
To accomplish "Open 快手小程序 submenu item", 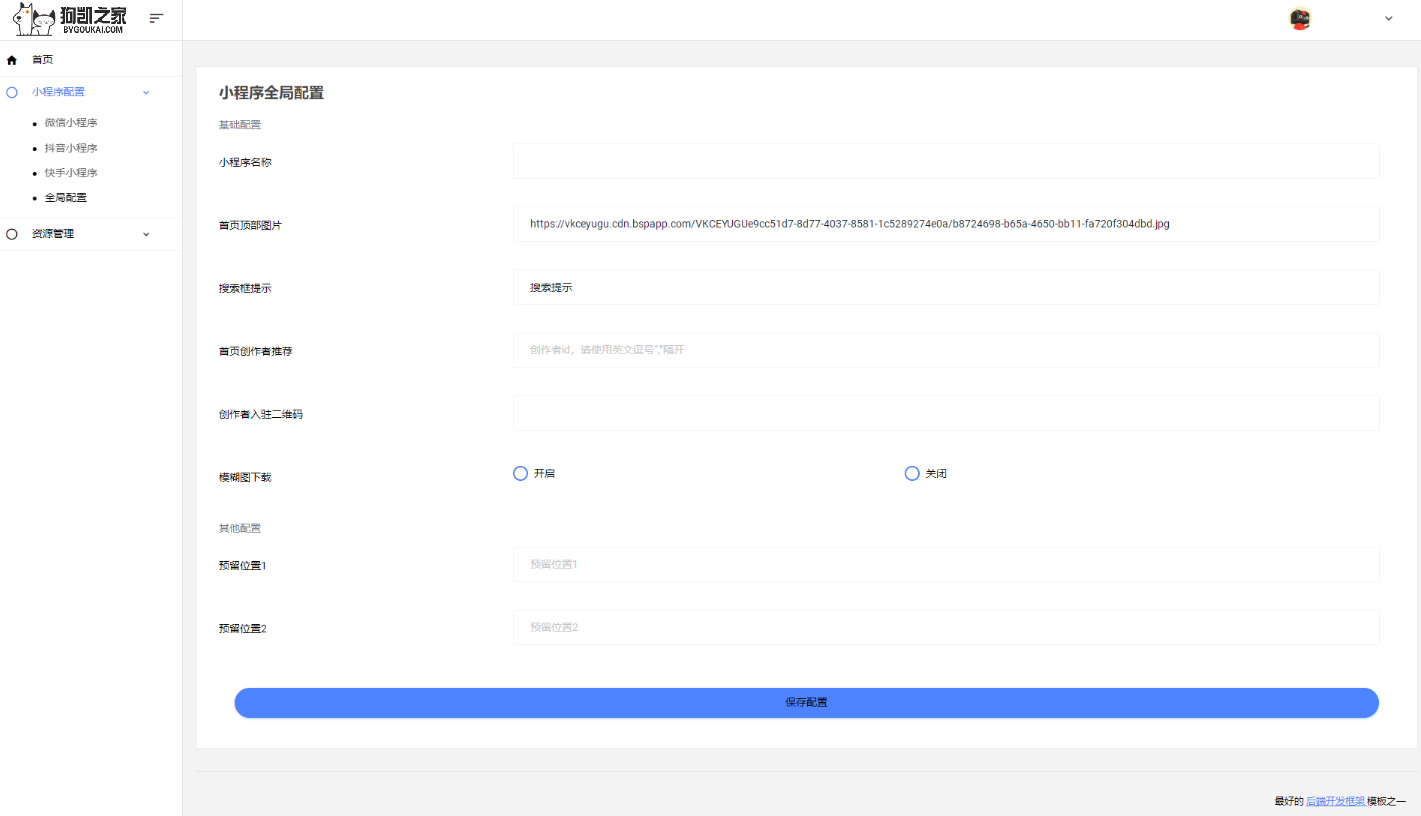I will 71,173.
